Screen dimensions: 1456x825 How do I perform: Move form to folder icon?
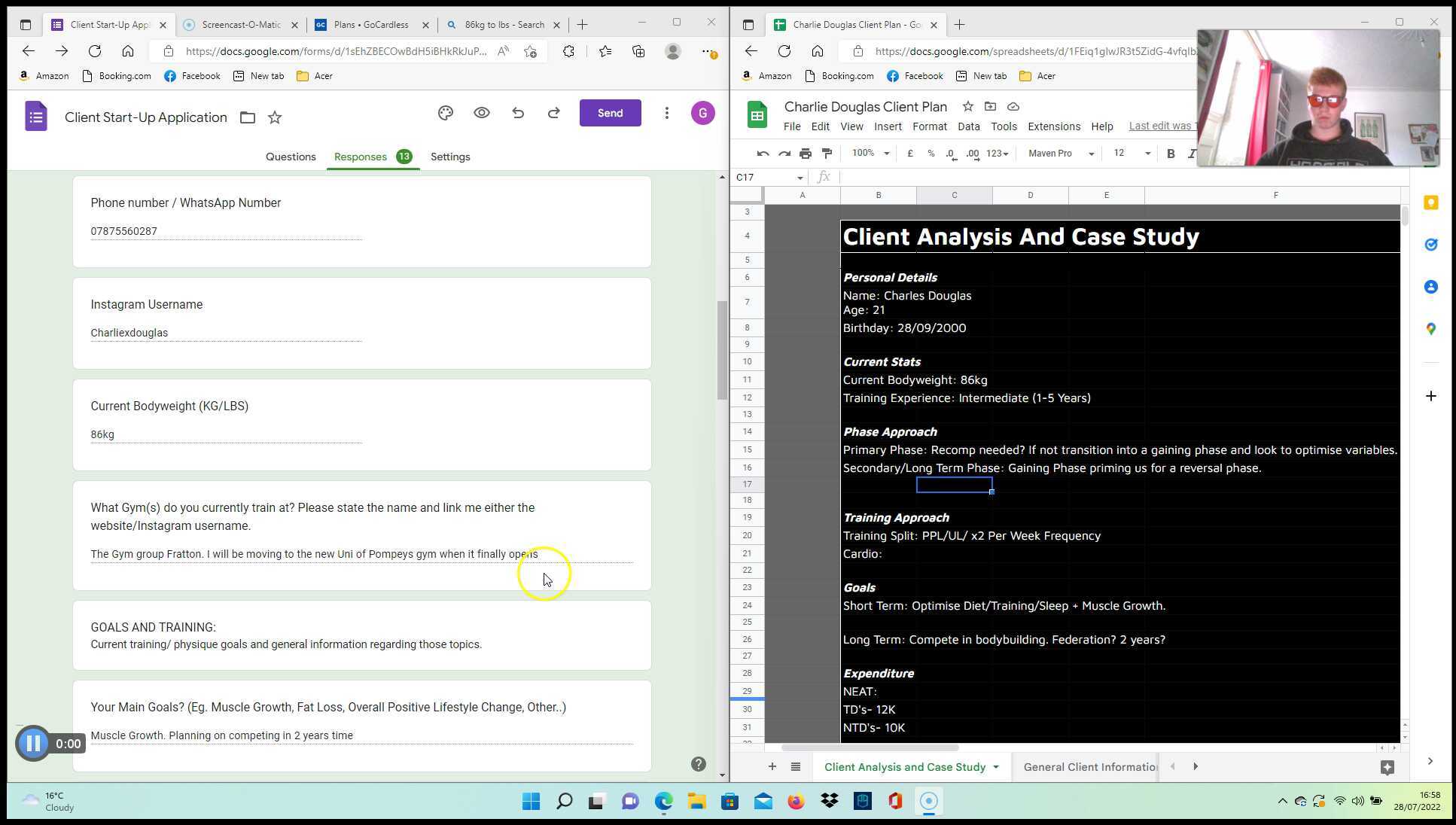(248, 117)
